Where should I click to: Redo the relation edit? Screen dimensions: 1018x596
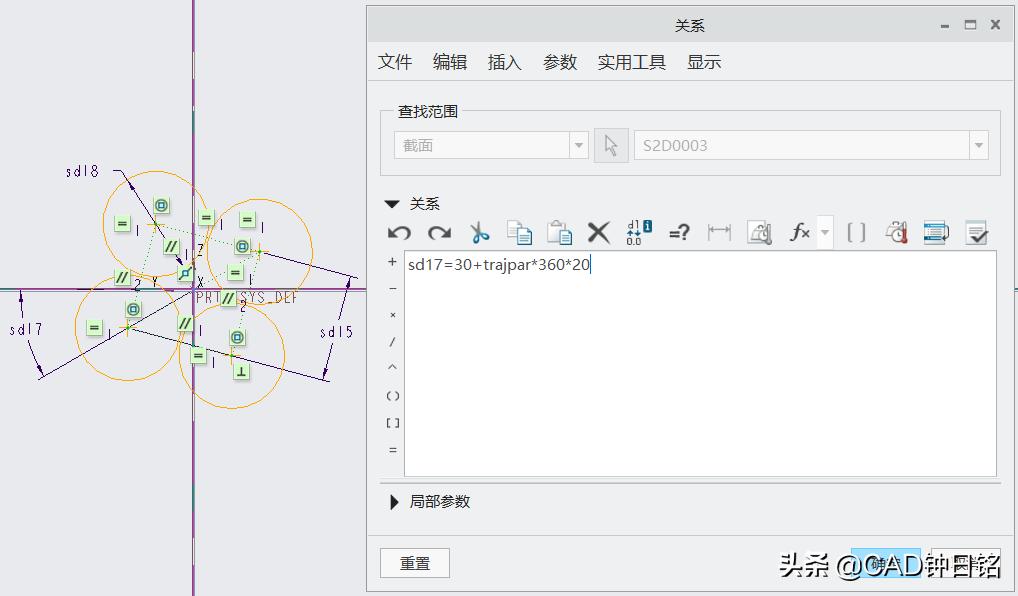[x=439, y=232]
